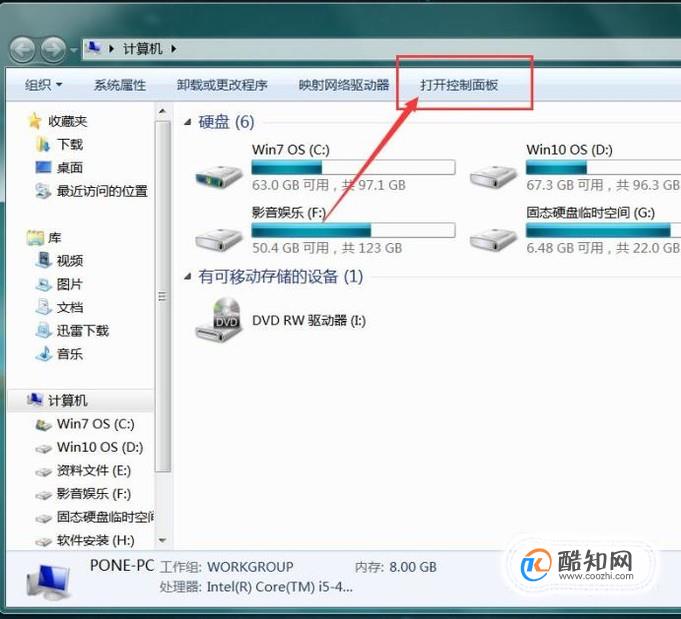Select 收藏夹 in the navigation pane
The height and width of the screenshot is (619, 681).
click(67, 121)
